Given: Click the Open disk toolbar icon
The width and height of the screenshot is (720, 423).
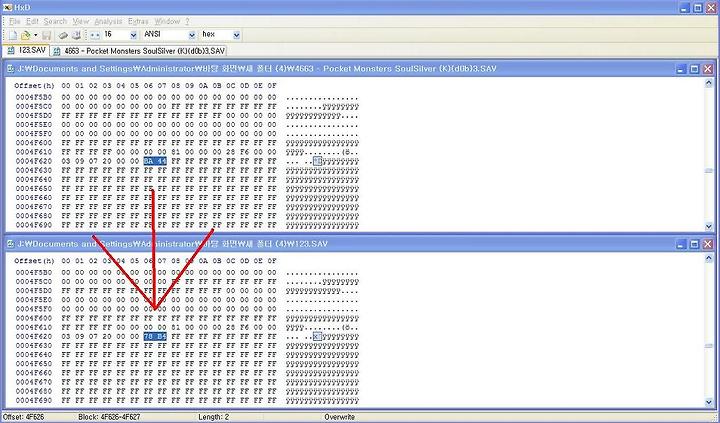Looking at the screenshot, I should click(x=76, y=35).
